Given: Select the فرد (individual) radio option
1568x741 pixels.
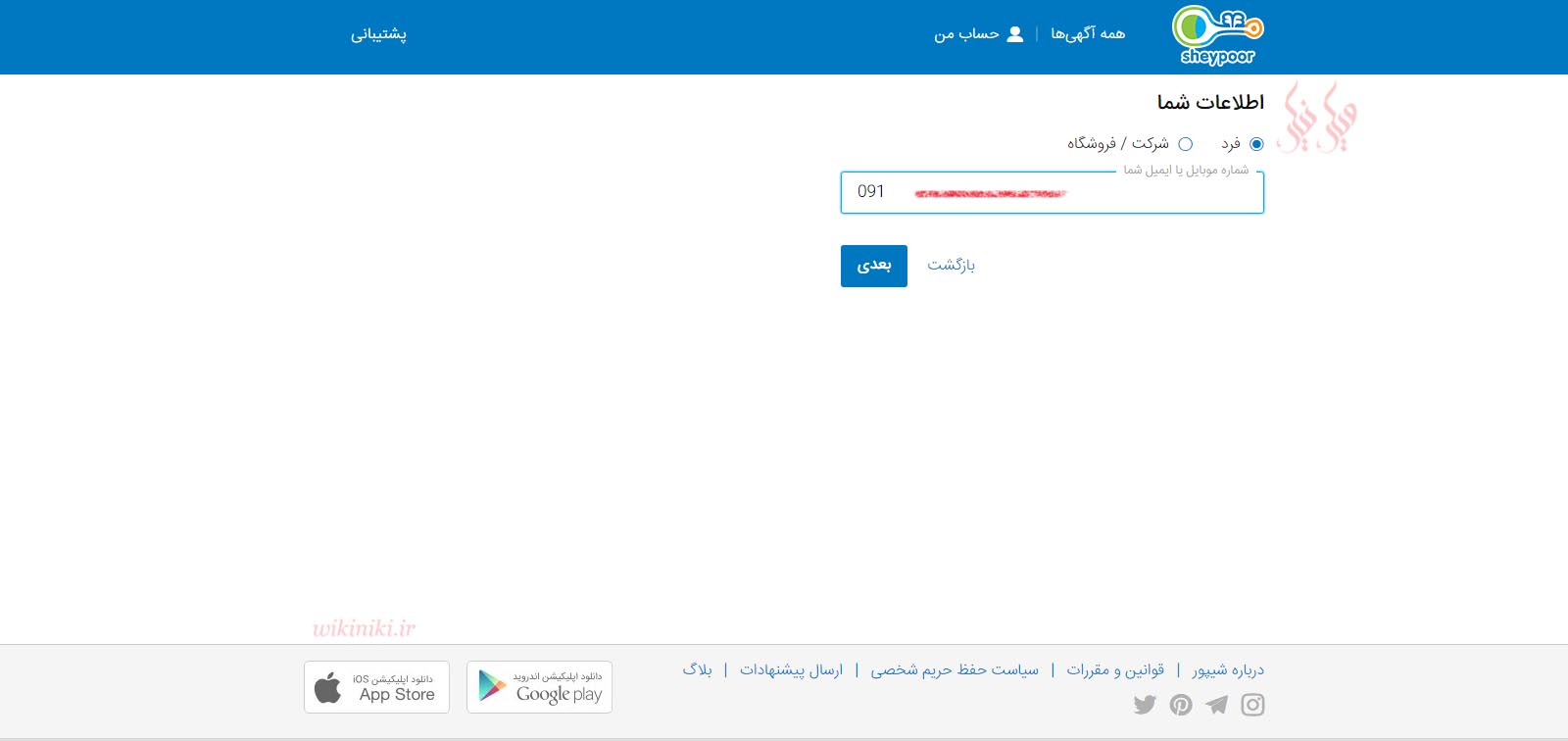Looking at the screenshot, I should [x=1256, y=144].
